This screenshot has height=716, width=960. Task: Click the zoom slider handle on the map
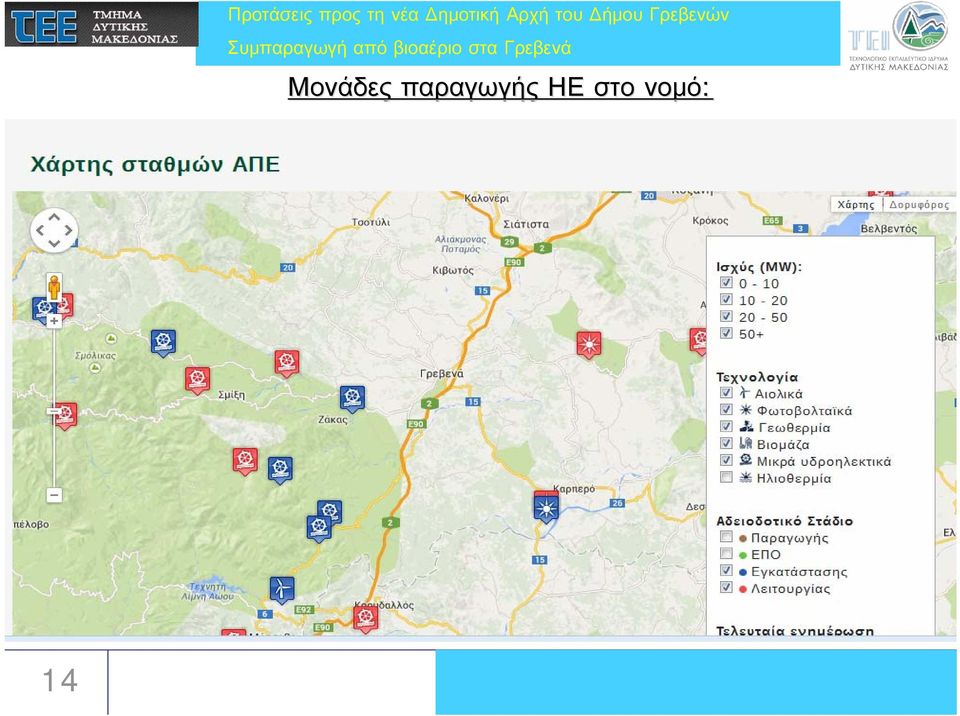click(54, 411)
